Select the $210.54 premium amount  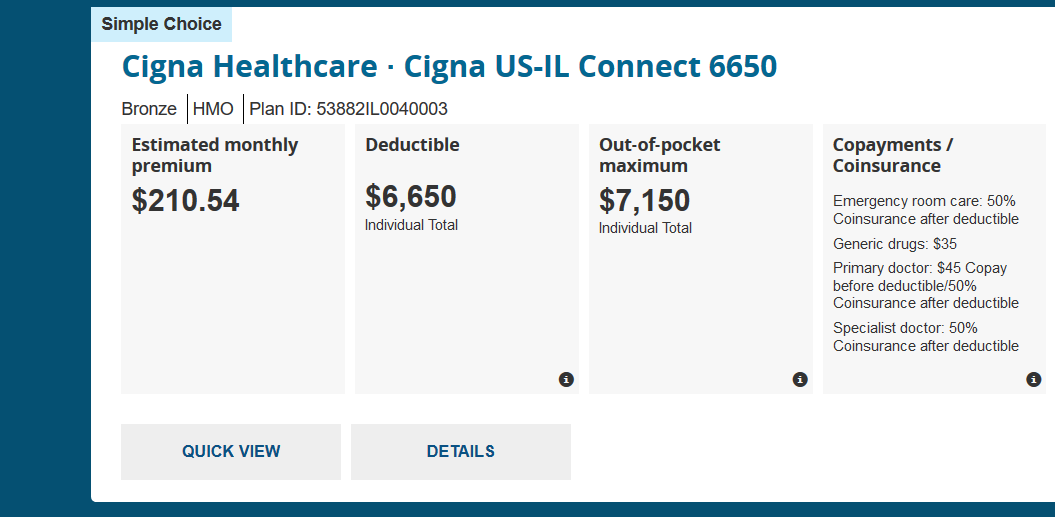tap(185, 201)
